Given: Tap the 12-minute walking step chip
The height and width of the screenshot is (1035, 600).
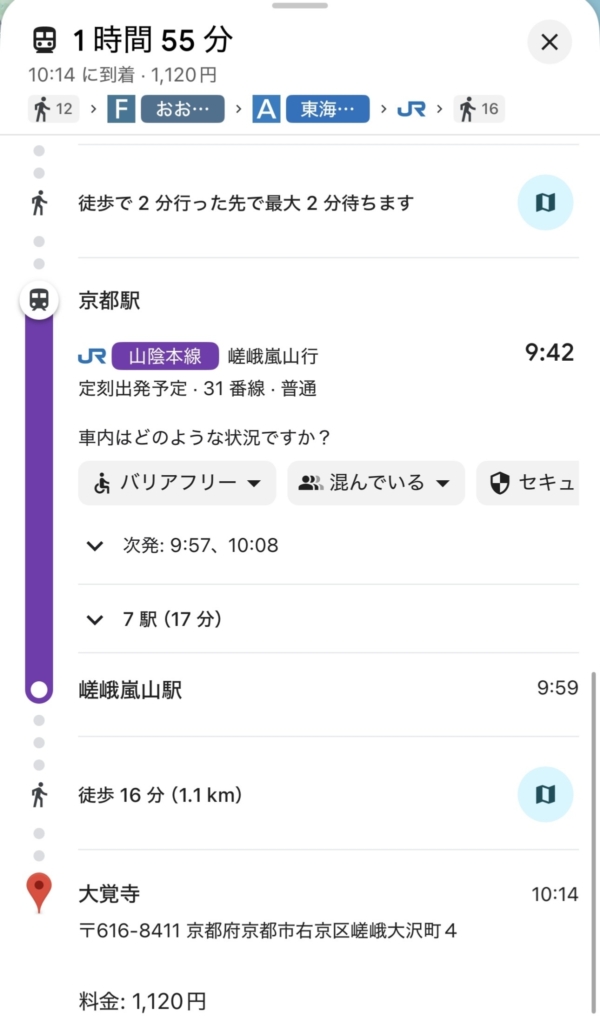Looking at the screenshot, I should click(54, 109).
